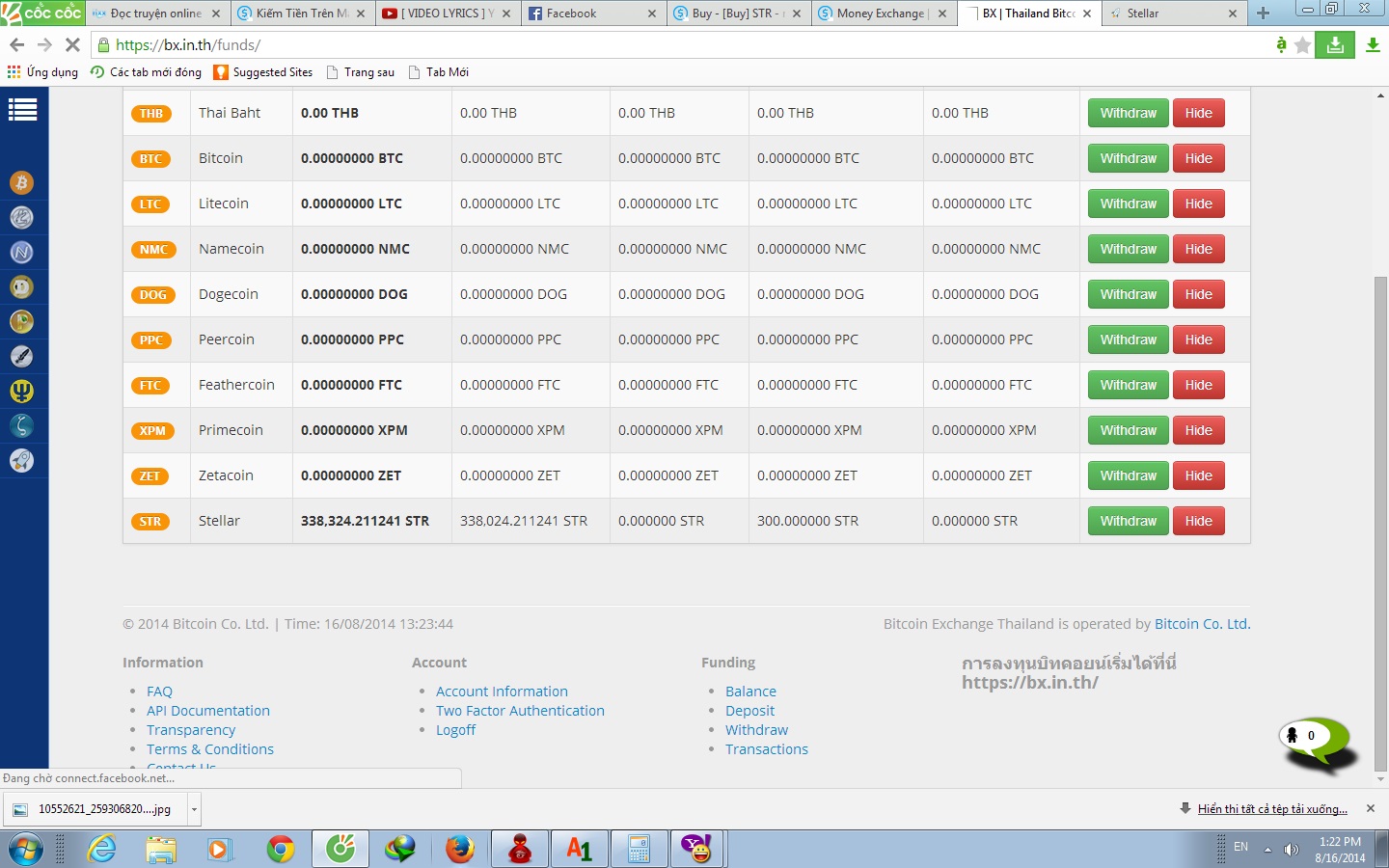This screenshot has width=1389, height=868.
Task: Hide the Primecoin row
Action: (x=1199, y=430)
